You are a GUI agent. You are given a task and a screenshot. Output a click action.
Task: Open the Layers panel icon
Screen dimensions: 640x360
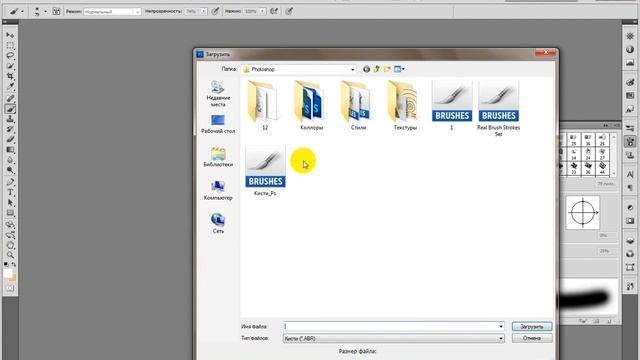click(x=630, y=241)
